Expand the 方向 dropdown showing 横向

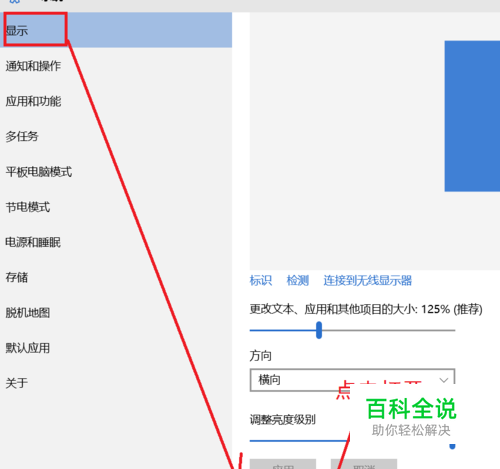(352, 380)
